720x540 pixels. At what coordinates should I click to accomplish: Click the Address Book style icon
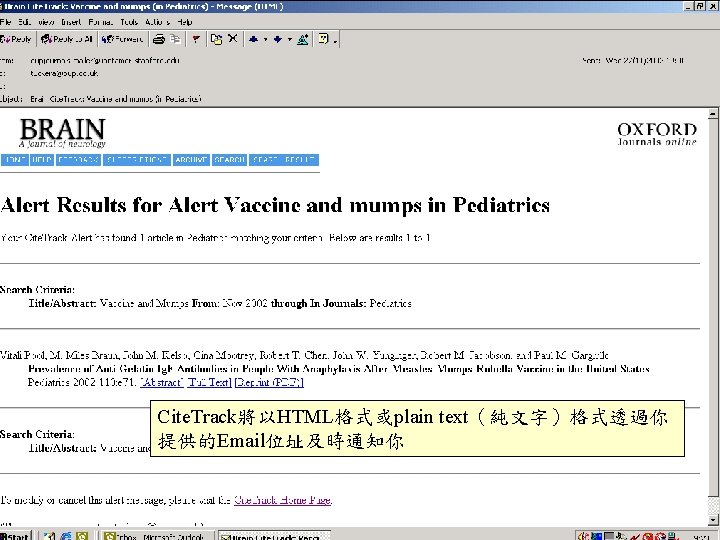(303, 39)
